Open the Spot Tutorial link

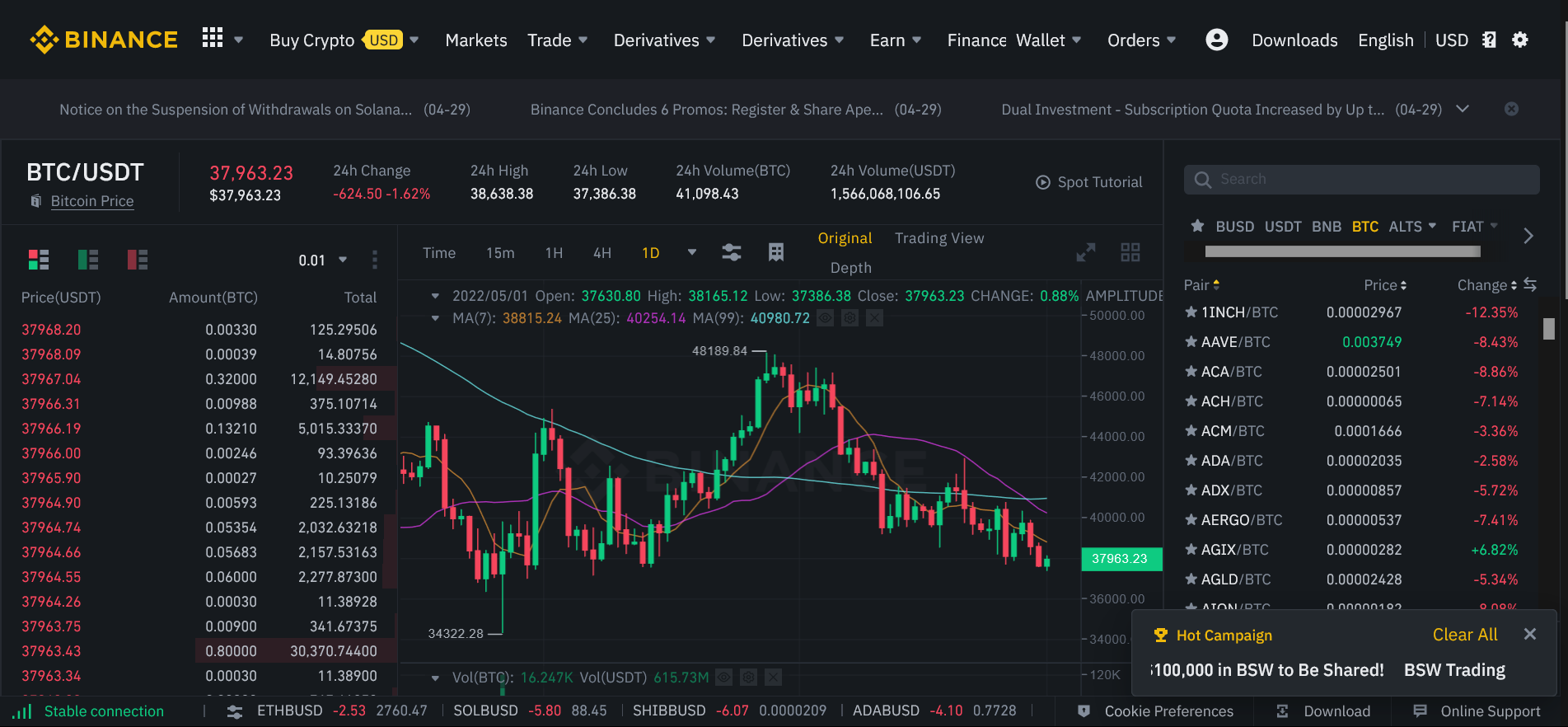point(1089,181)
